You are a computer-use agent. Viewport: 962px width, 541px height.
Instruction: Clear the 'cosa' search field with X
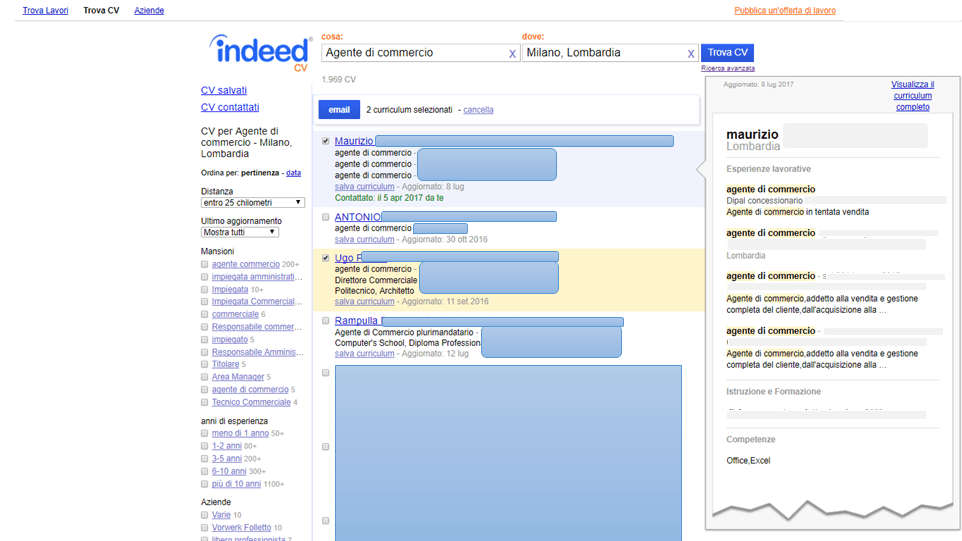click(x=512, y=54)
